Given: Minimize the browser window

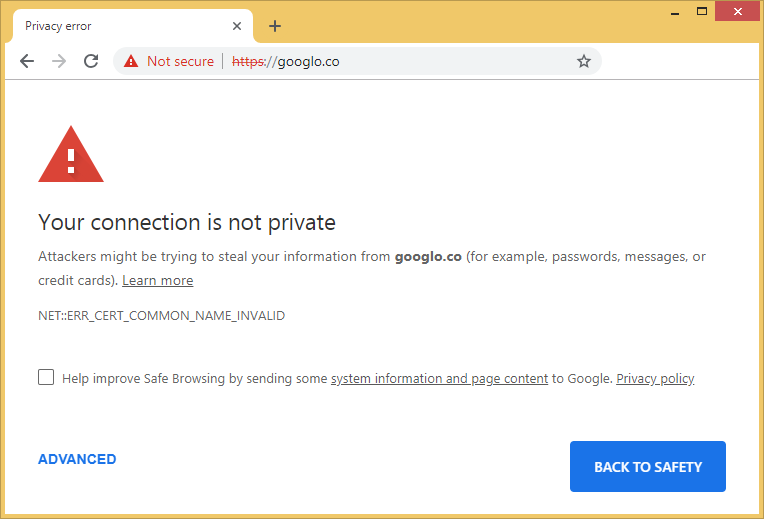Looking at the screenshot, I should (675, 12).
